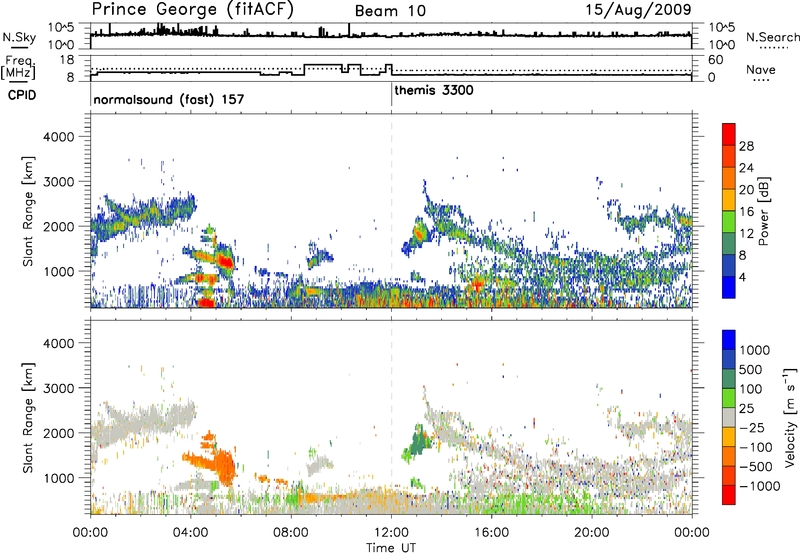Viewport: 800px width, 554px height.
Task: Click the left "10^5" N.Sky axis value
Action: click(61, 28)
